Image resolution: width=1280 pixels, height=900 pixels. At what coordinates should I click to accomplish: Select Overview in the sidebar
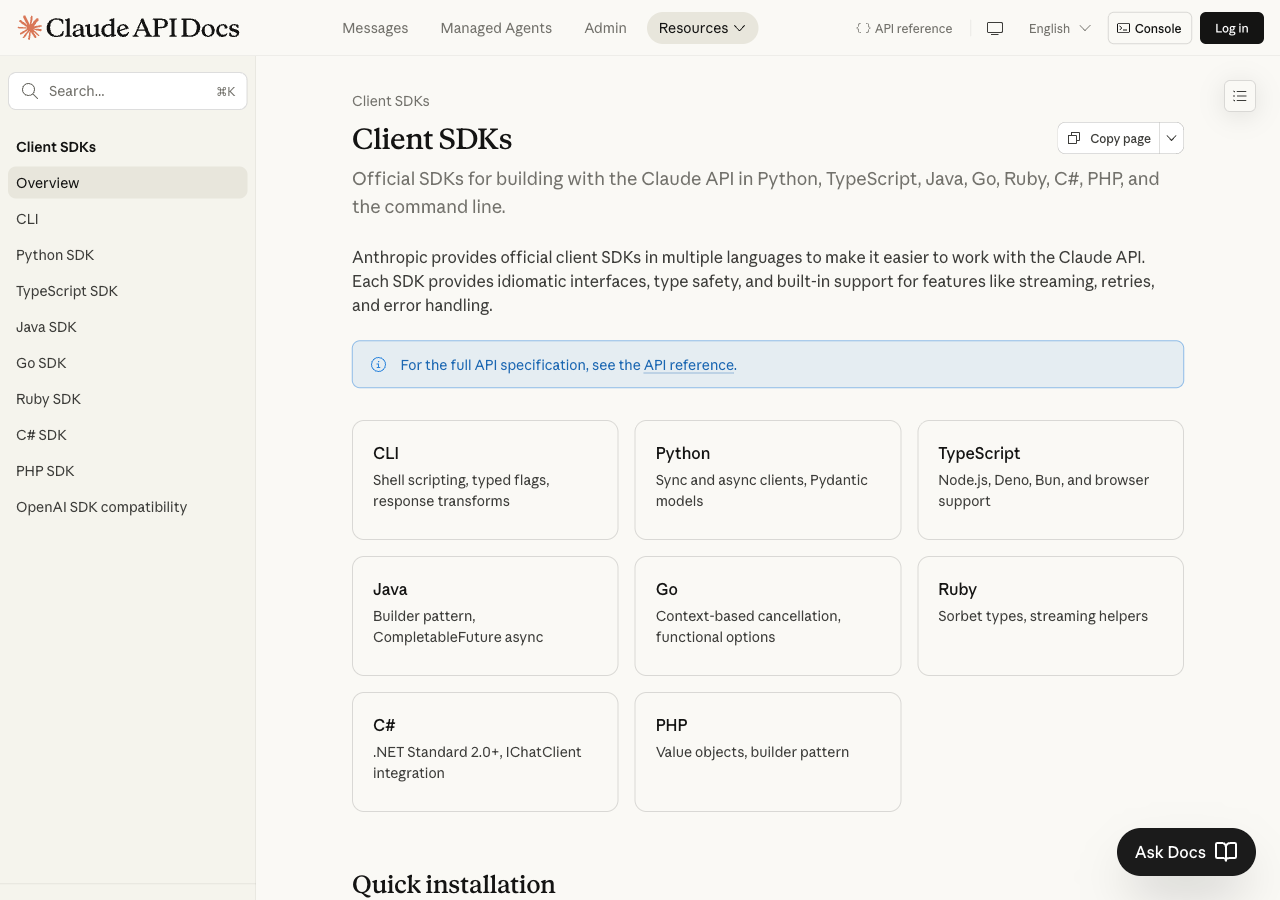click(x=128, y=183)
